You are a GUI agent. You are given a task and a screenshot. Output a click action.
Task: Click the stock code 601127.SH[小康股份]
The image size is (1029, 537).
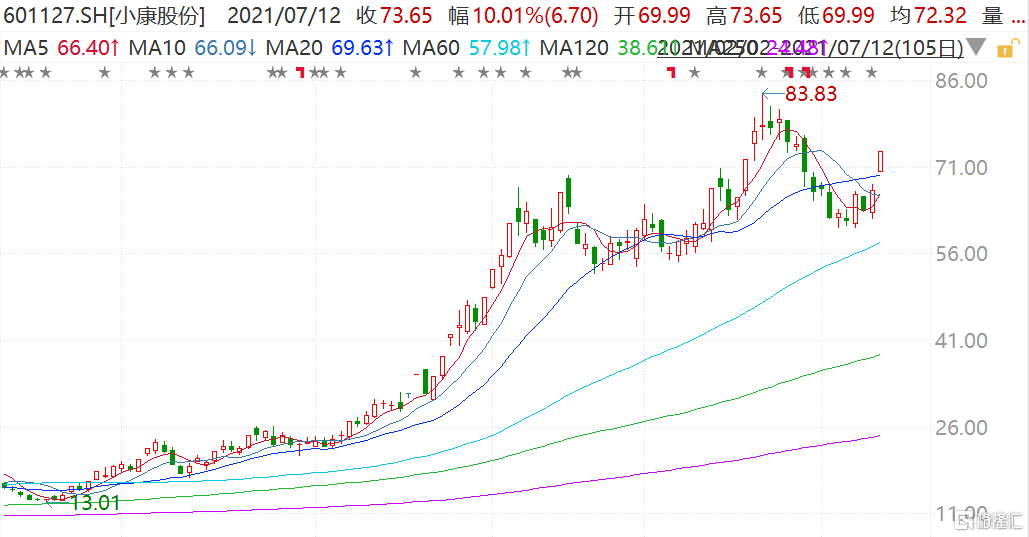tap(104, 15)
